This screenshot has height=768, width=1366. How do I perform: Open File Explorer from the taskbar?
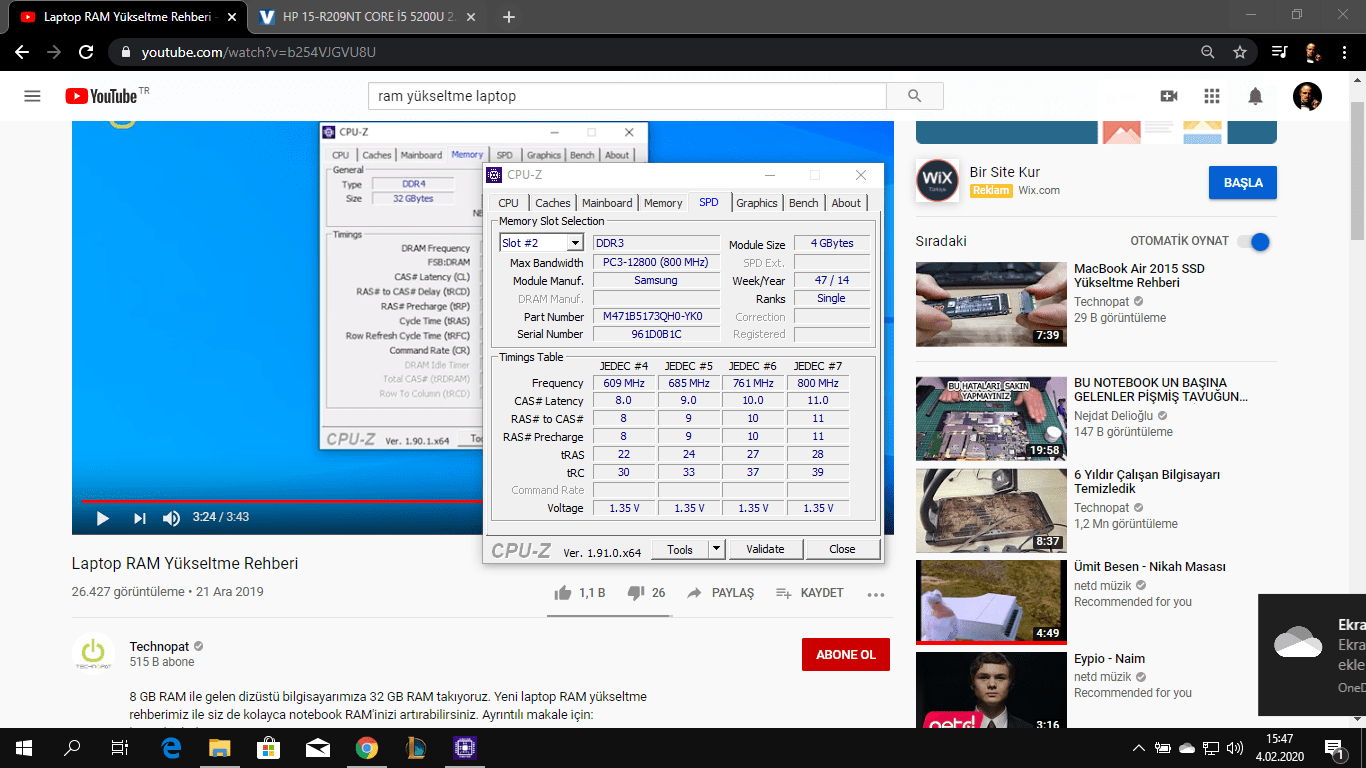pyautogui.click(x=219, y=747)
